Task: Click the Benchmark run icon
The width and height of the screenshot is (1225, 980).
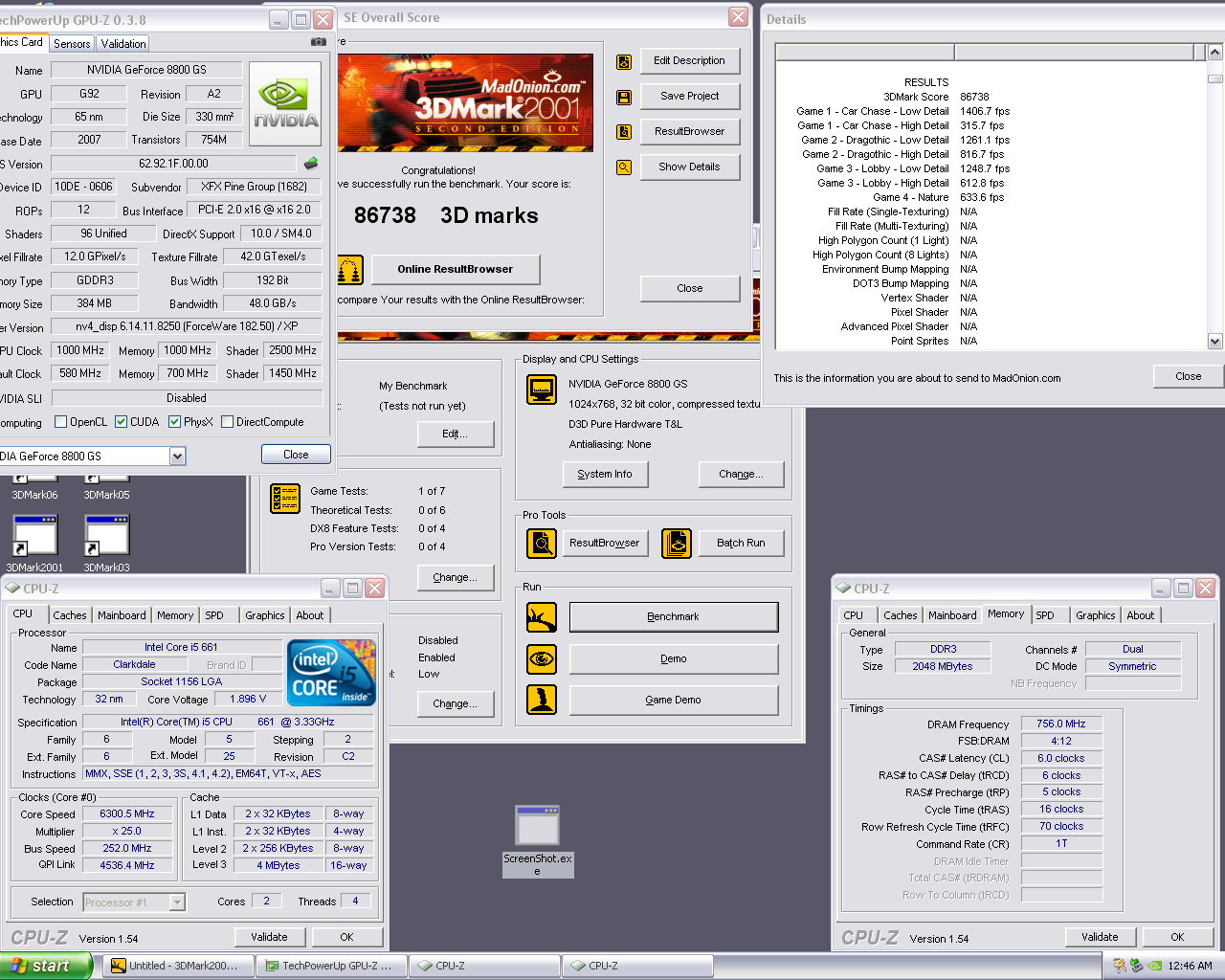Action: [542, 617]
